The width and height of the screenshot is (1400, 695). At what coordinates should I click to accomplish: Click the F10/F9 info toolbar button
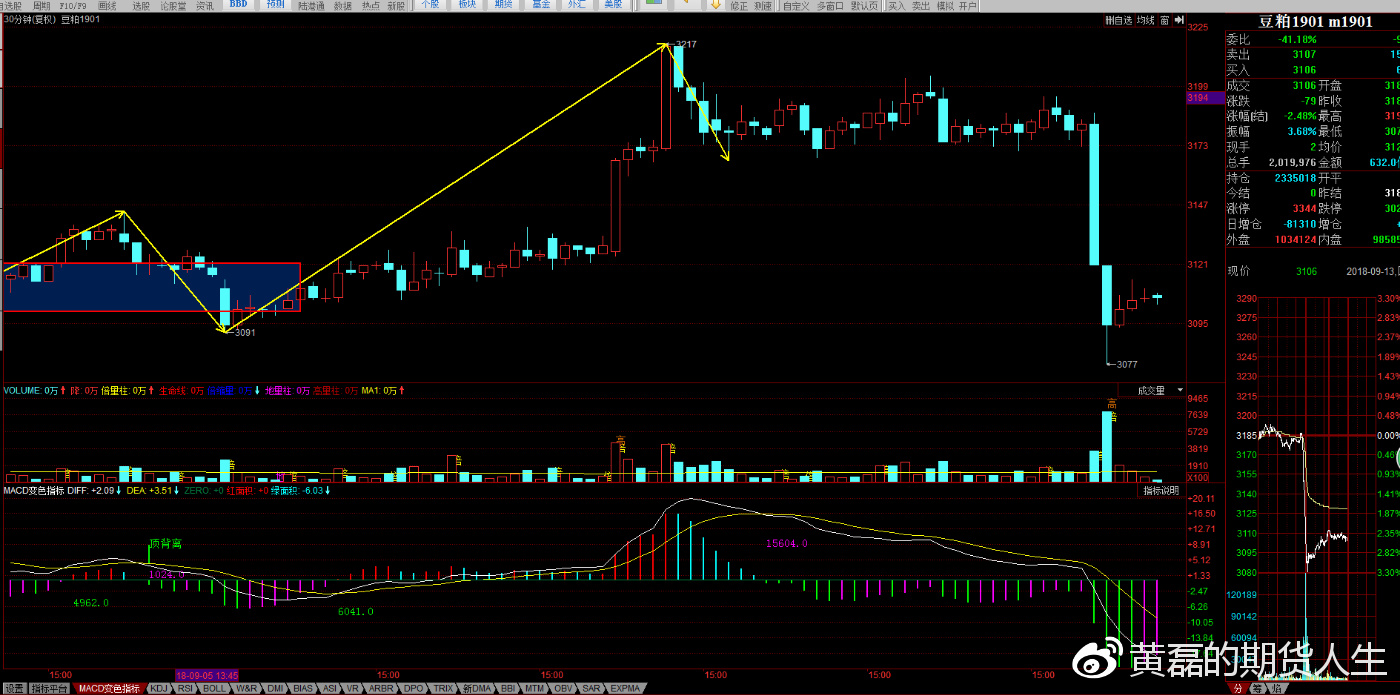pos(74,5)
